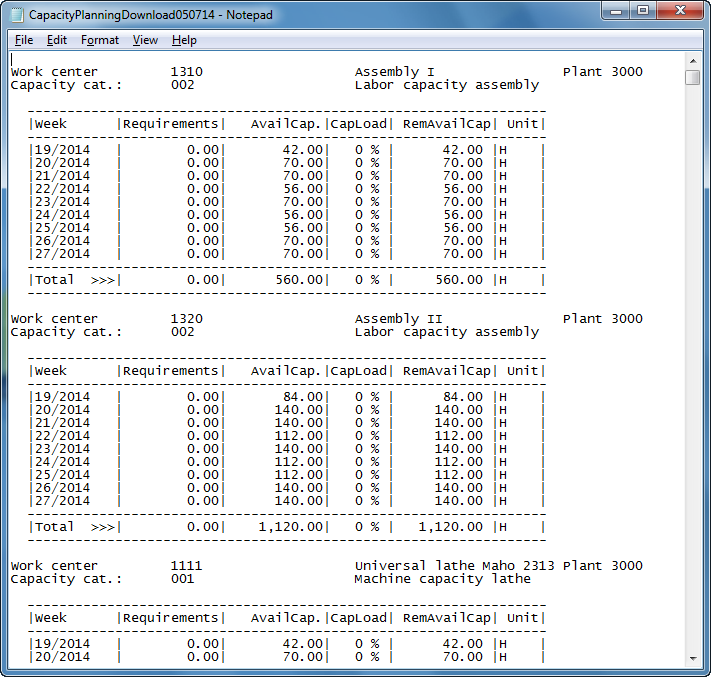Click the Requirements header in 1310 table
Screen dimensions: 711x677
pos(170,124)
